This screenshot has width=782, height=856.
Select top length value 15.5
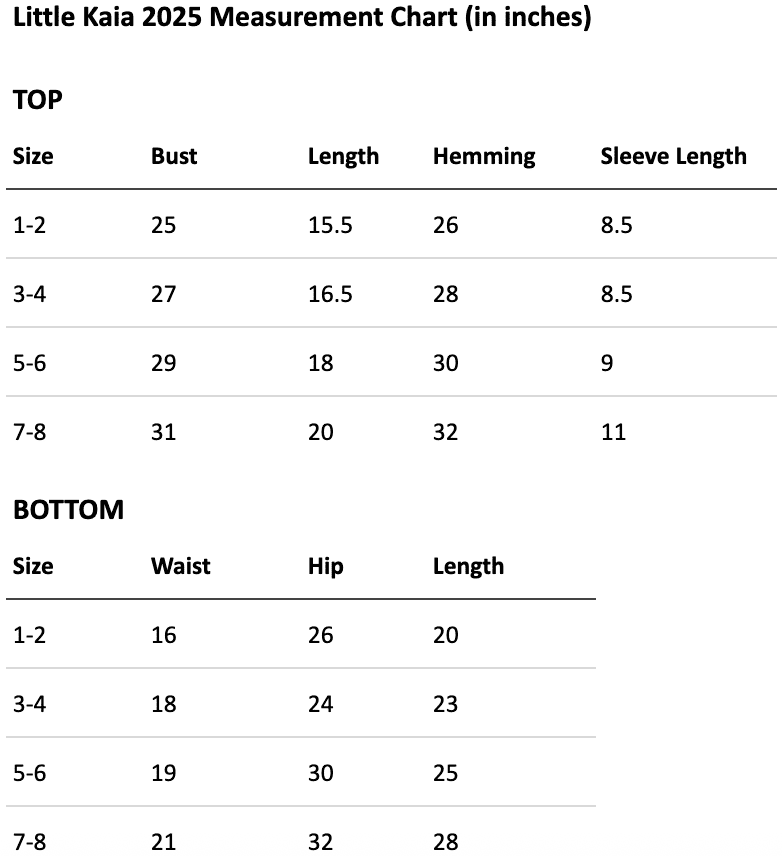pos(330,225)
